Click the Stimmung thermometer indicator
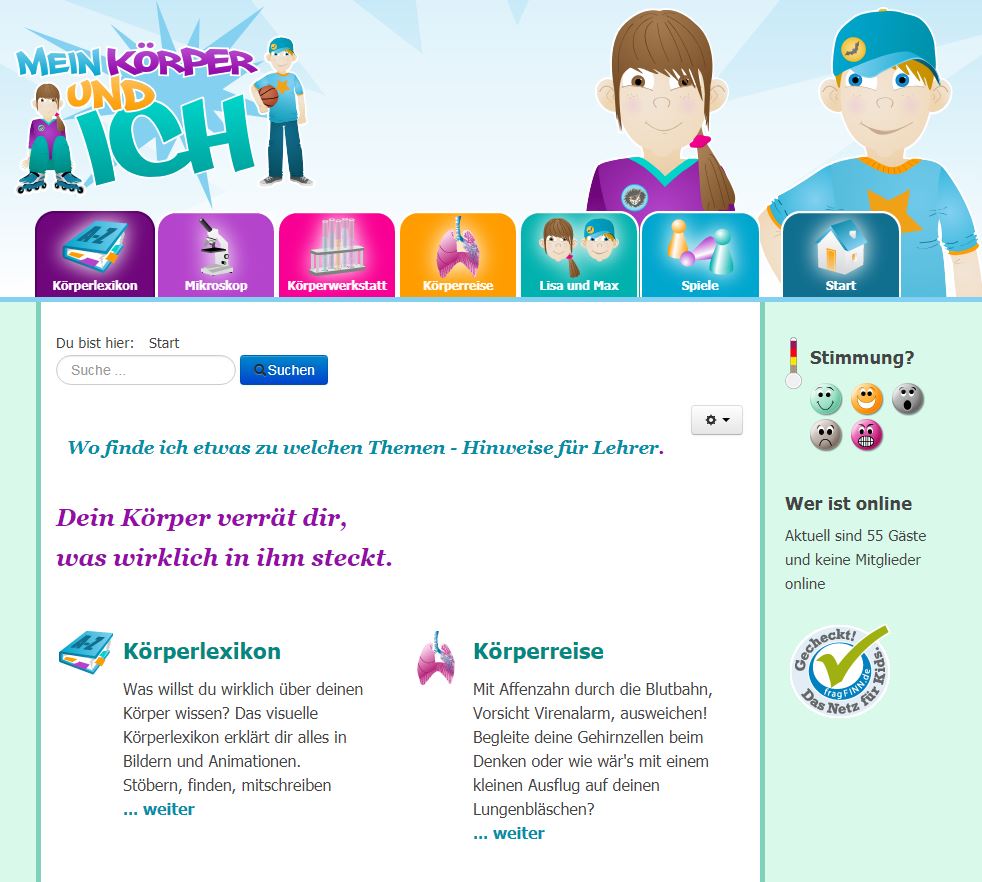The height and width of the screenshot is (882, 982). tap(793, 363)
